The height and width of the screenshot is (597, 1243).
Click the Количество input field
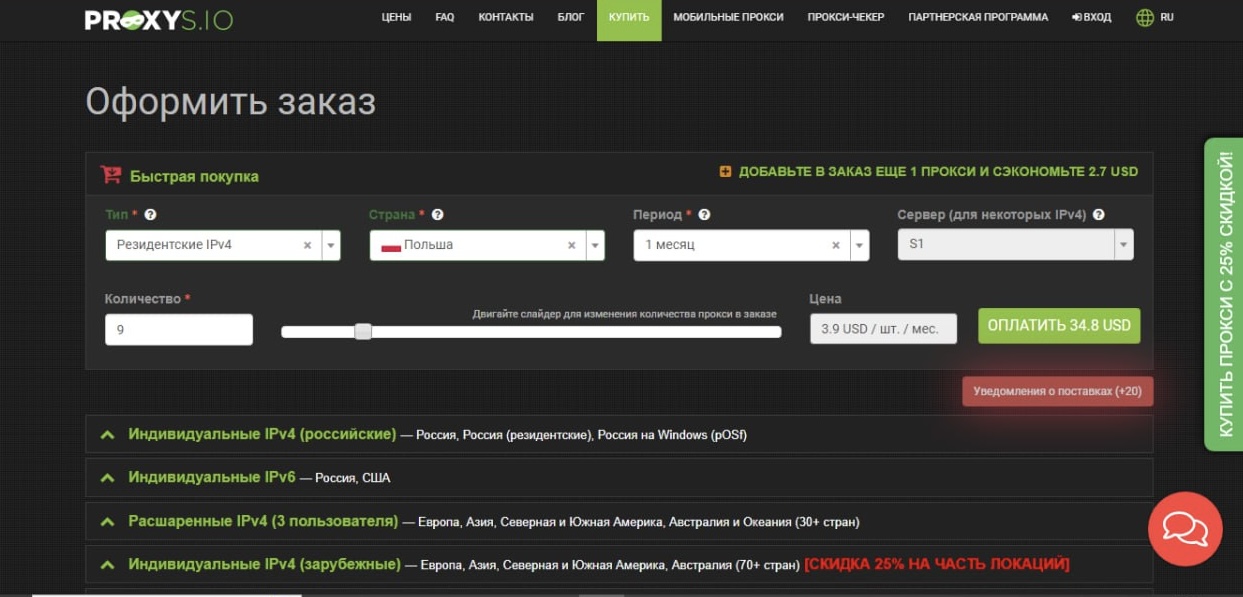(179, 329)
